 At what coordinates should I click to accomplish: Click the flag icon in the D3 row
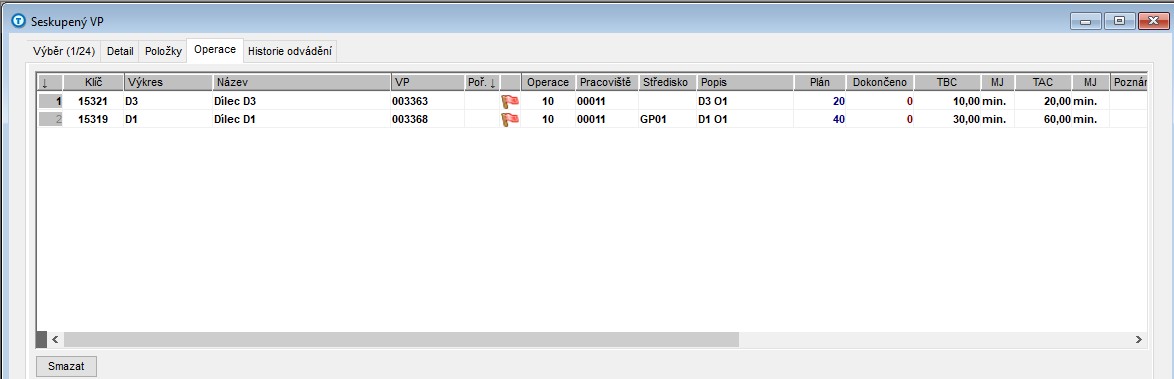point(510,101)
